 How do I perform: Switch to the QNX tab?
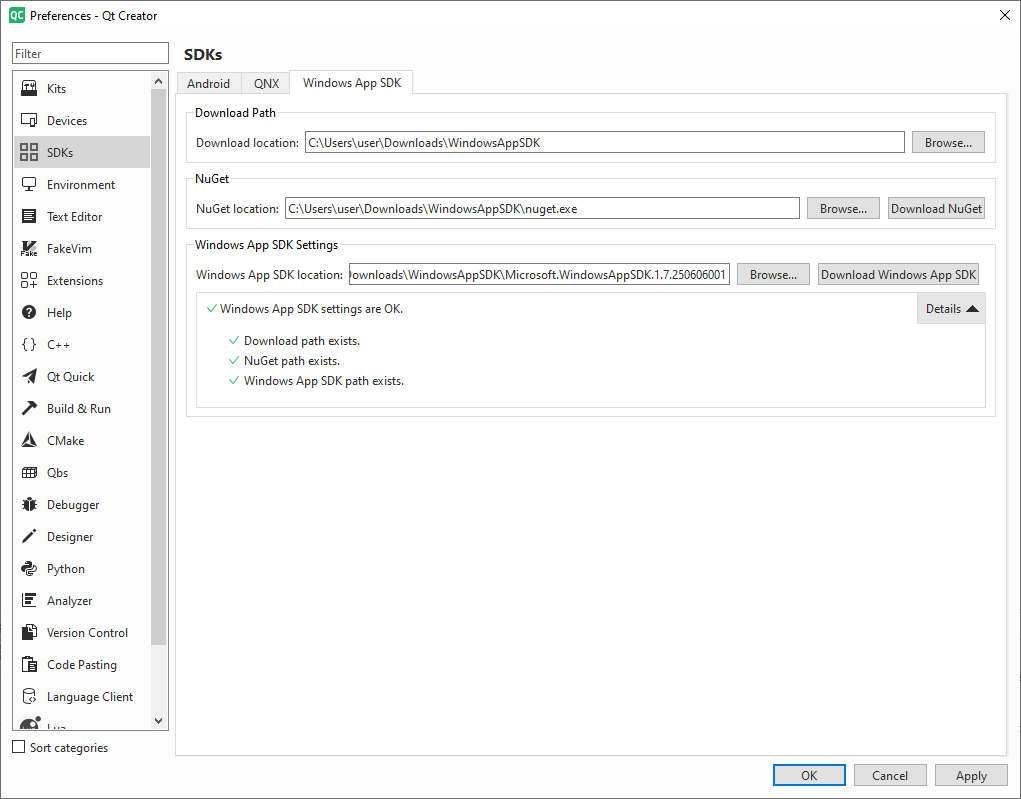pos(266,83)
